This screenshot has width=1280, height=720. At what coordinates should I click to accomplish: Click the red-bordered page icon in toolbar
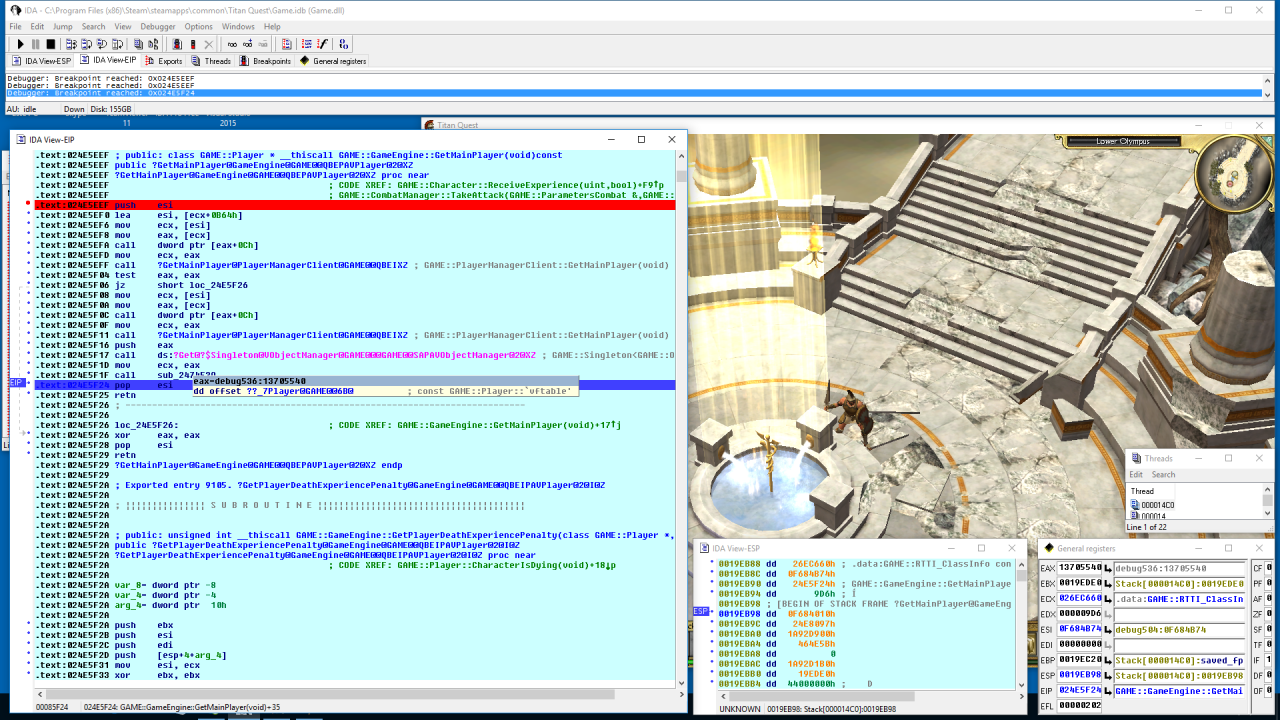click(287, 44)
